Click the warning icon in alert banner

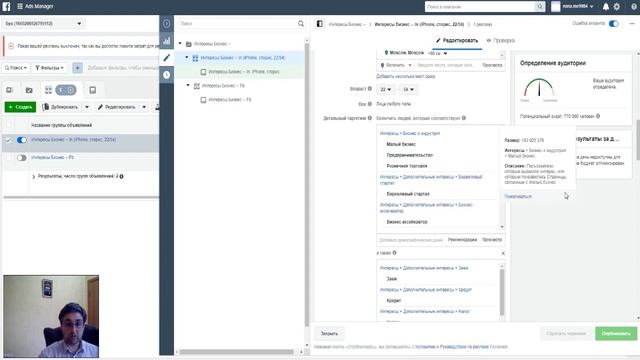(11, 46)
